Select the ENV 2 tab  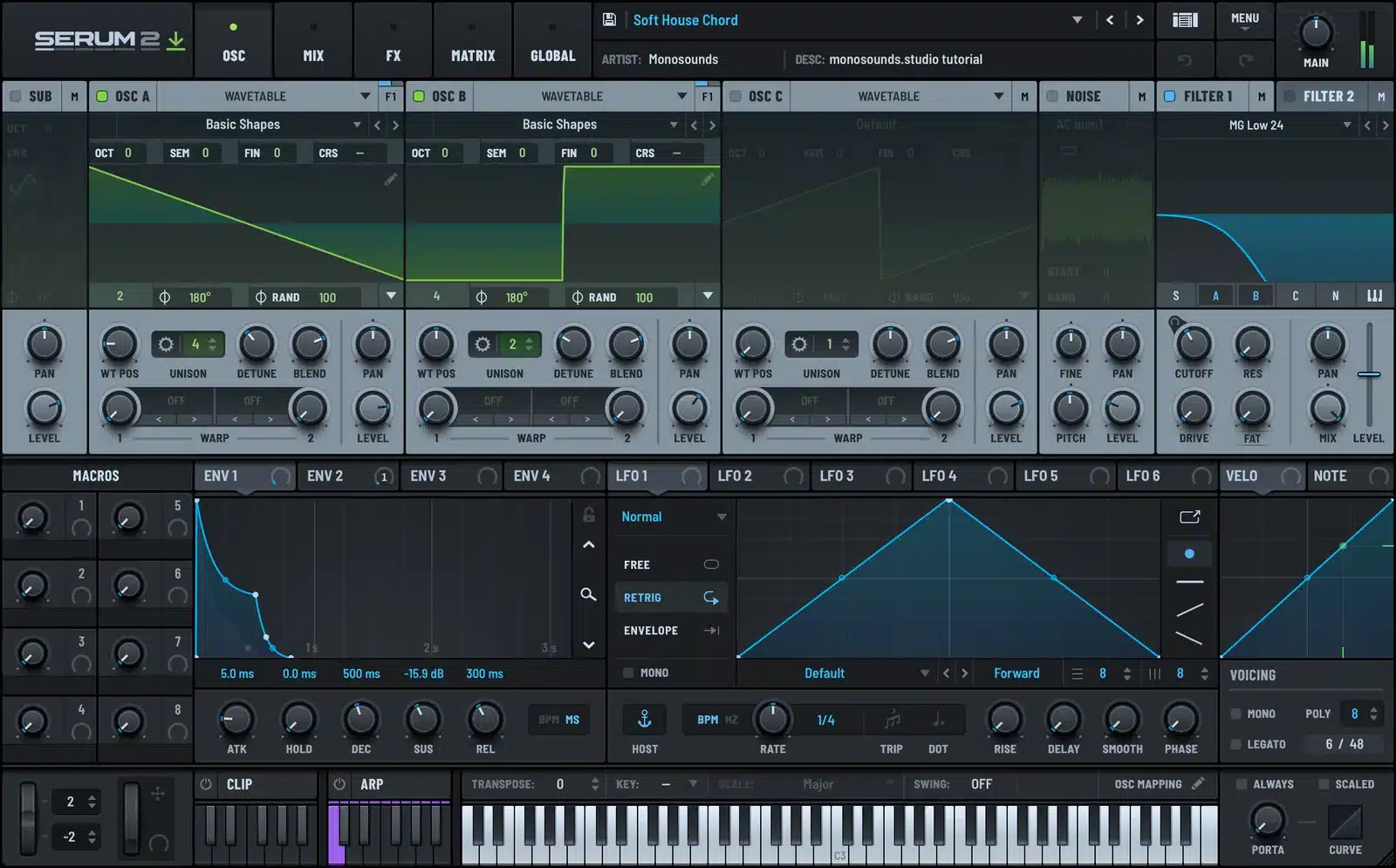347,476
